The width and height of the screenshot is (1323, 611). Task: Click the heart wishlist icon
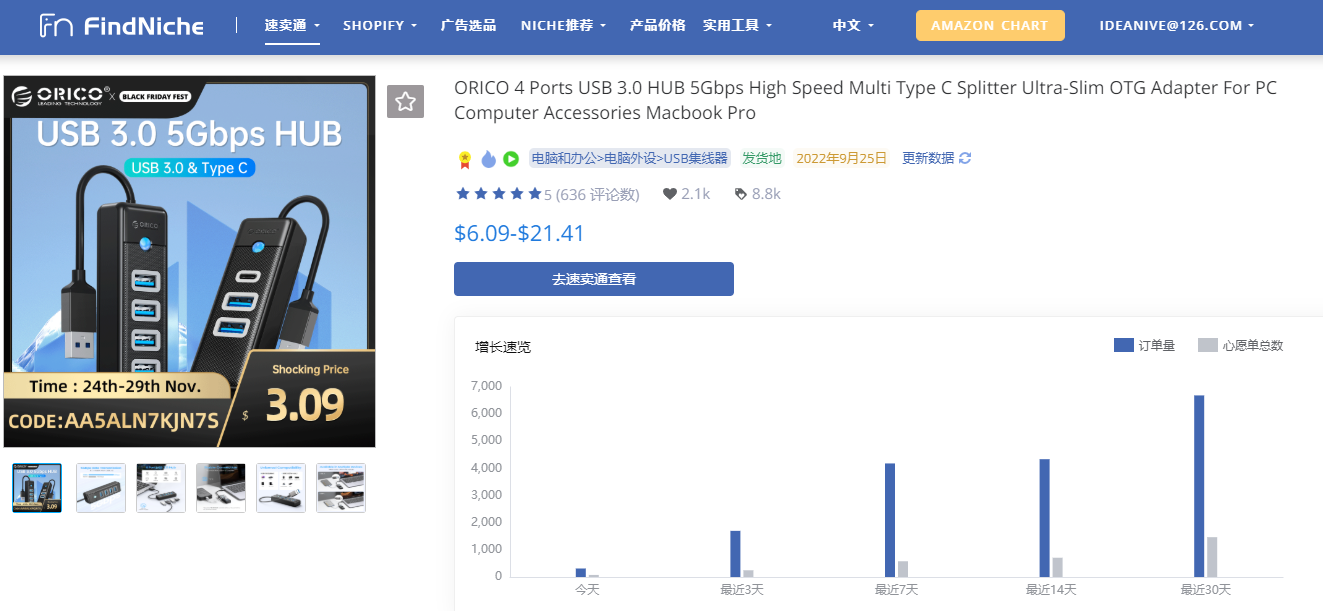(670, 194)
